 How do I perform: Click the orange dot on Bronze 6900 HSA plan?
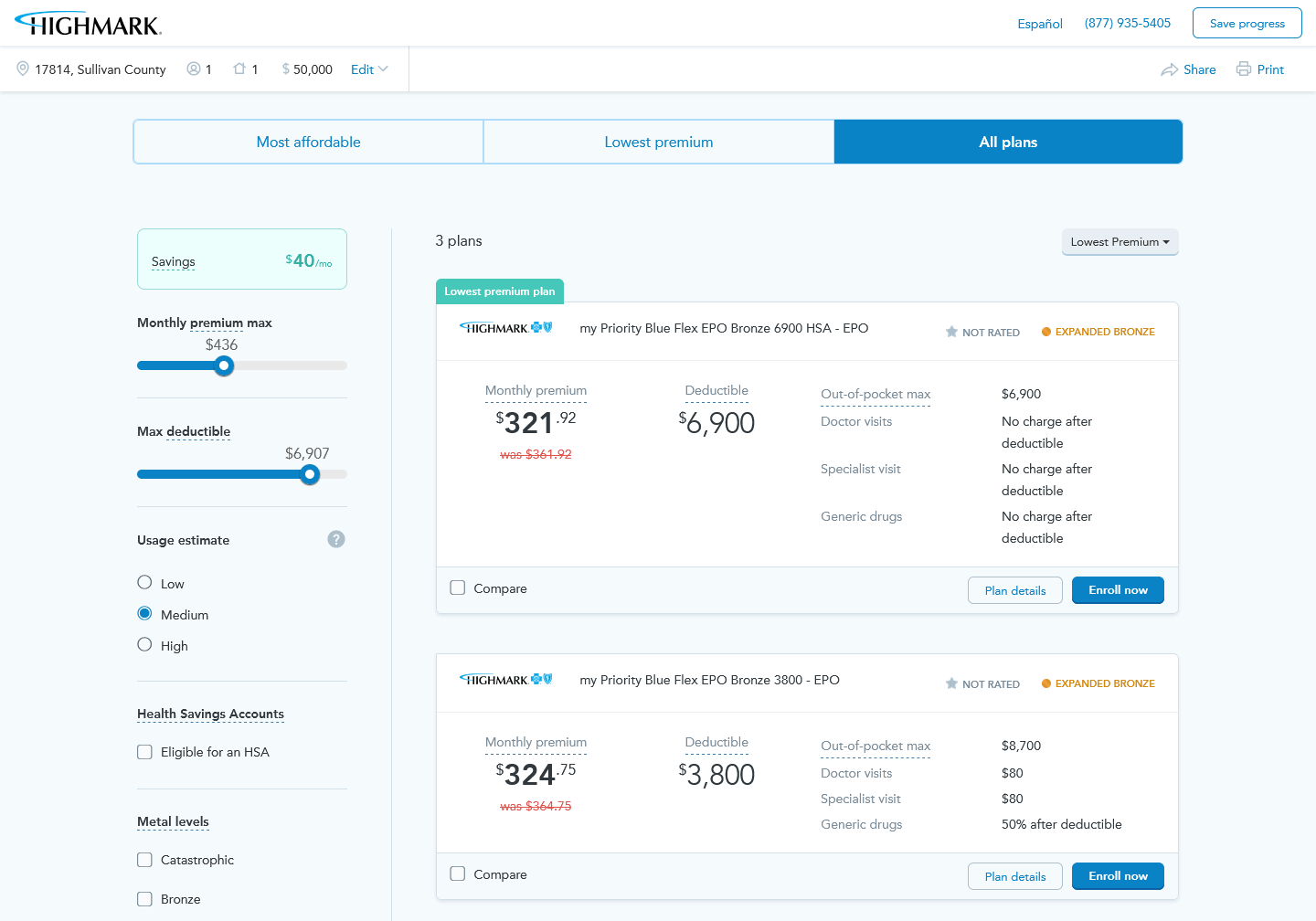[x=1046, y=332]
